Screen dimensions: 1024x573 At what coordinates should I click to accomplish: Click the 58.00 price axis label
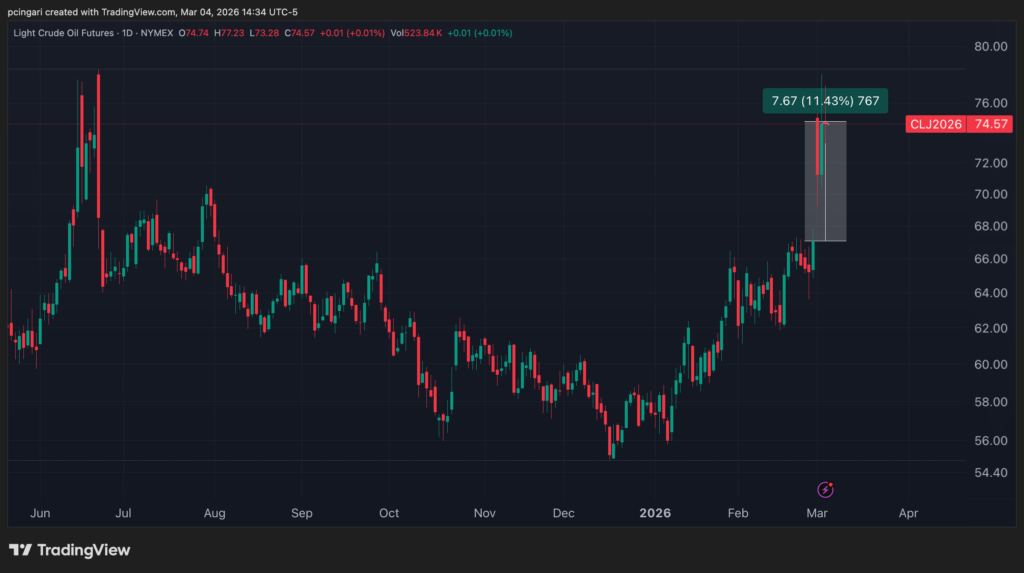tap(991, 402)
